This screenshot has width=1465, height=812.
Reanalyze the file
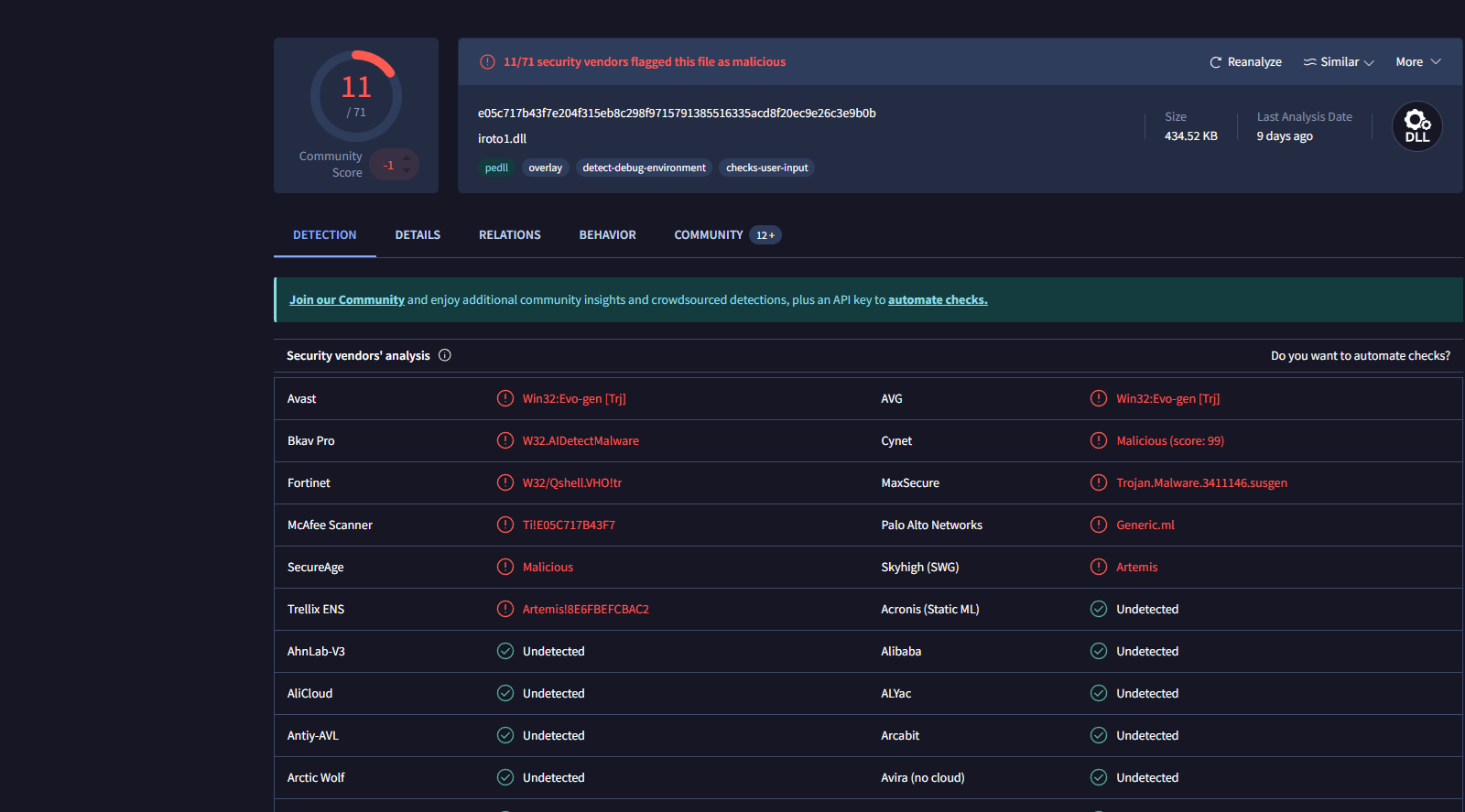coord(1245,62)
